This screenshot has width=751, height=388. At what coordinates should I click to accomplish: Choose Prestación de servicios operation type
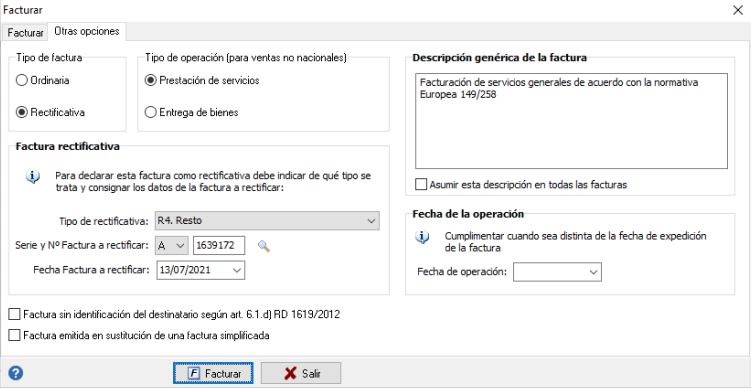tap(202, 80)
